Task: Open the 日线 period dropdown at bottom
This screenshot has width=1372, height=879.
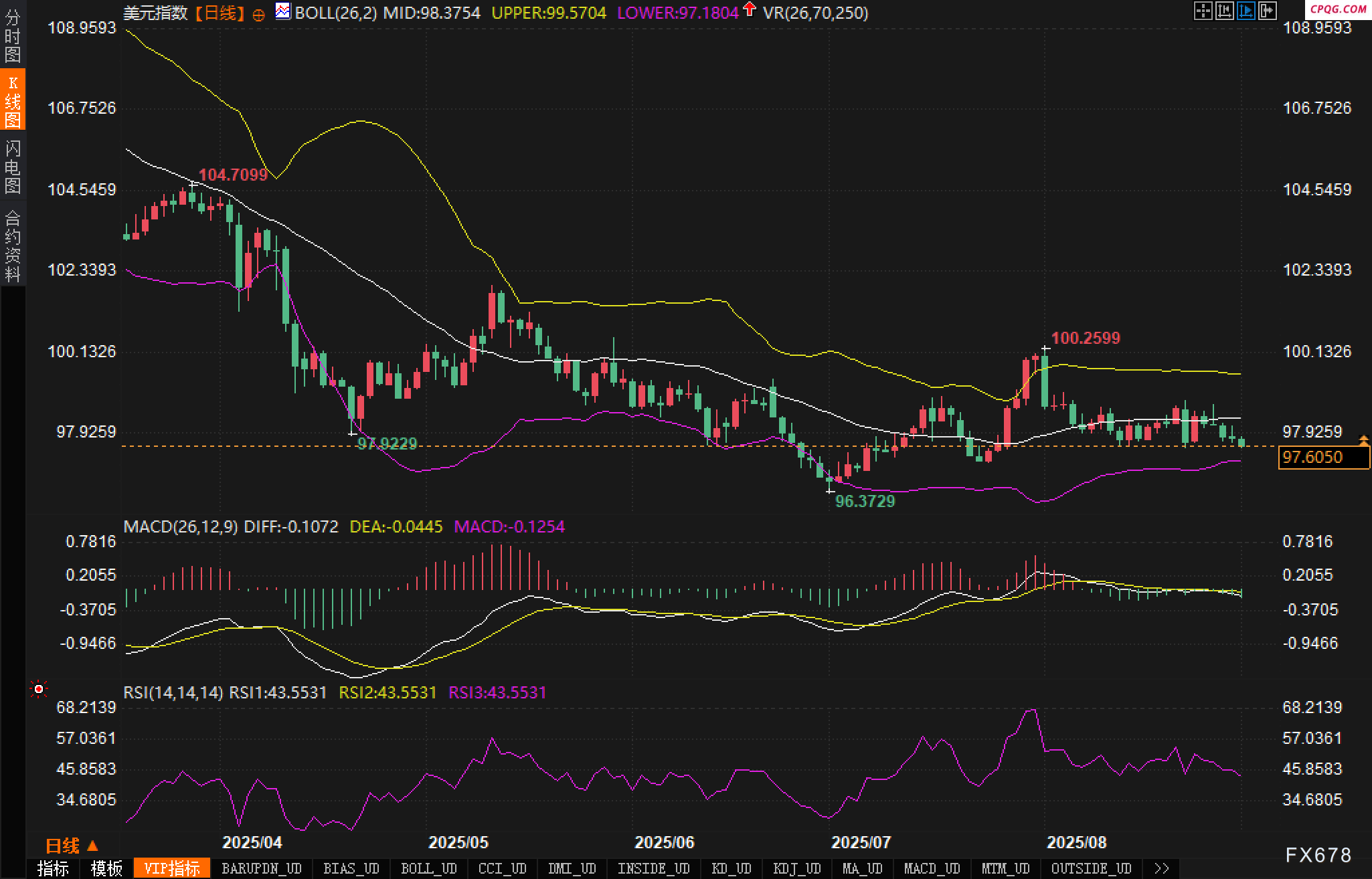Action: tap(72, 846)
